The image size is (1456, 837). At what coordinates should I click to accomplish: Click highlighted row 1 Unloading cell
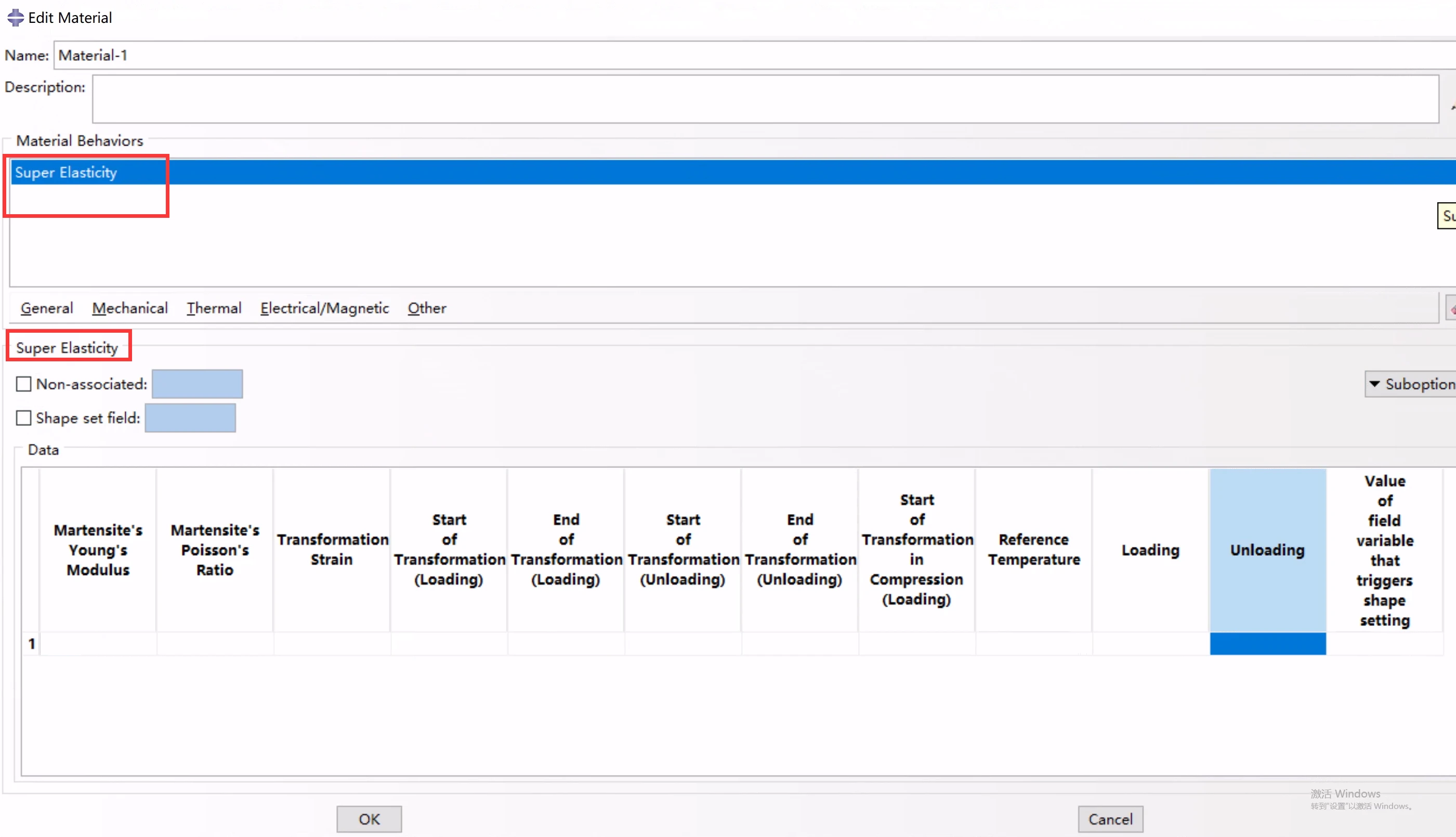(x=1268, y=644)
